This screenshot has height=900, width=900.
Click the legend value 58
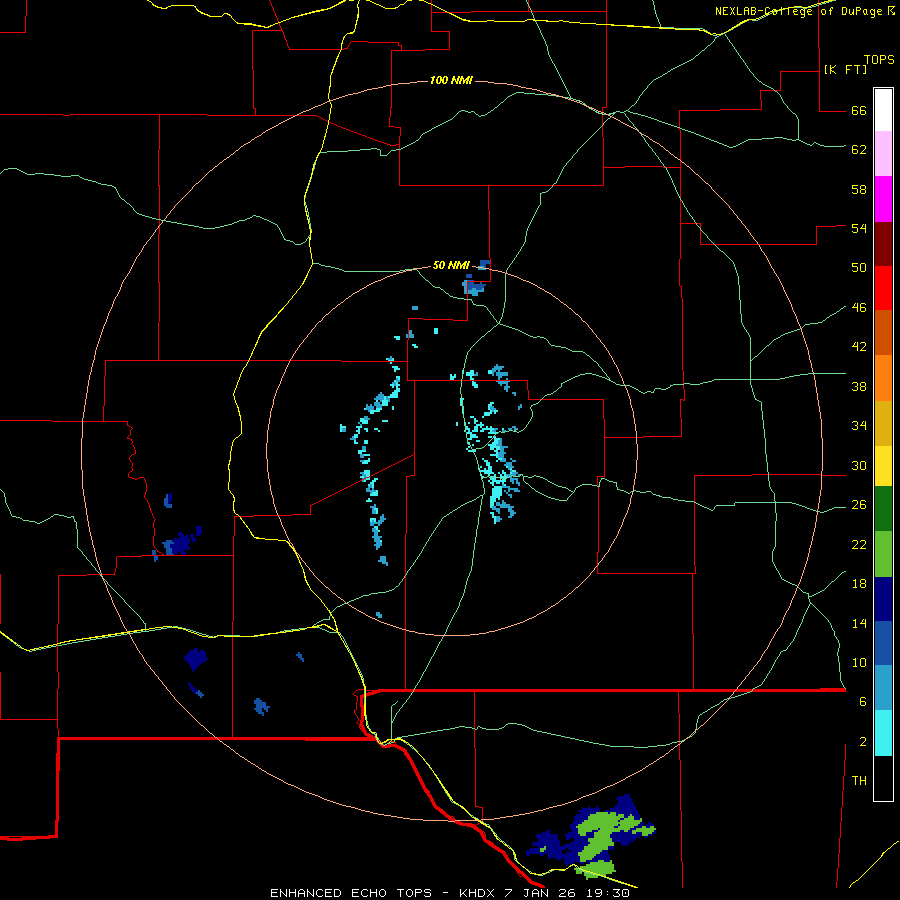[x=859, y=189]
